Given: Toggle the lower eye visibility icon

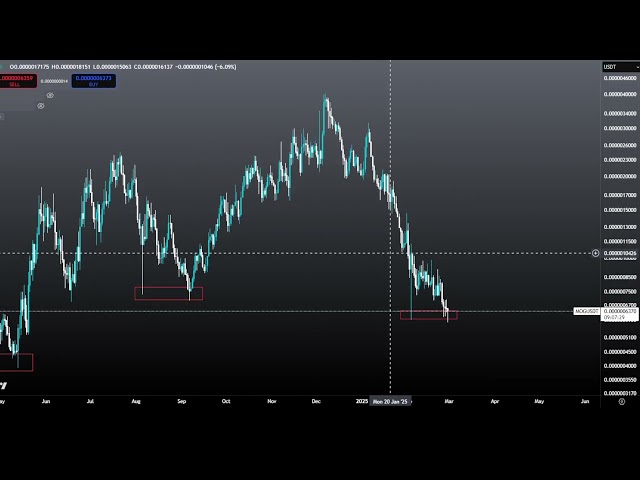Looking at the screenshot, I should click(41, 106).
